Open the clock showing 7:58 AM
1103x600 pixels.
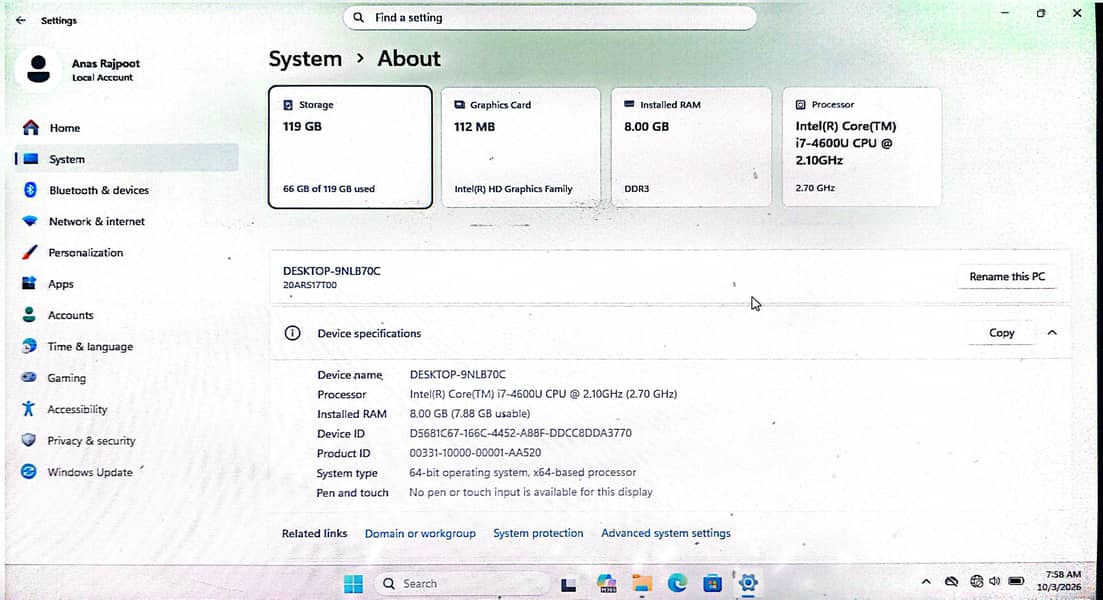pos(1060,581)
